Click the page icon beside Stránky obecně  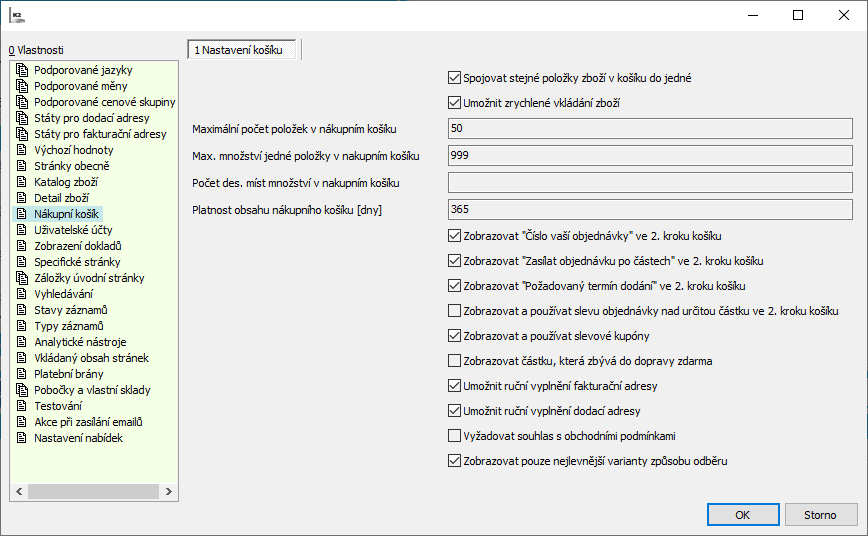point(22,166)
